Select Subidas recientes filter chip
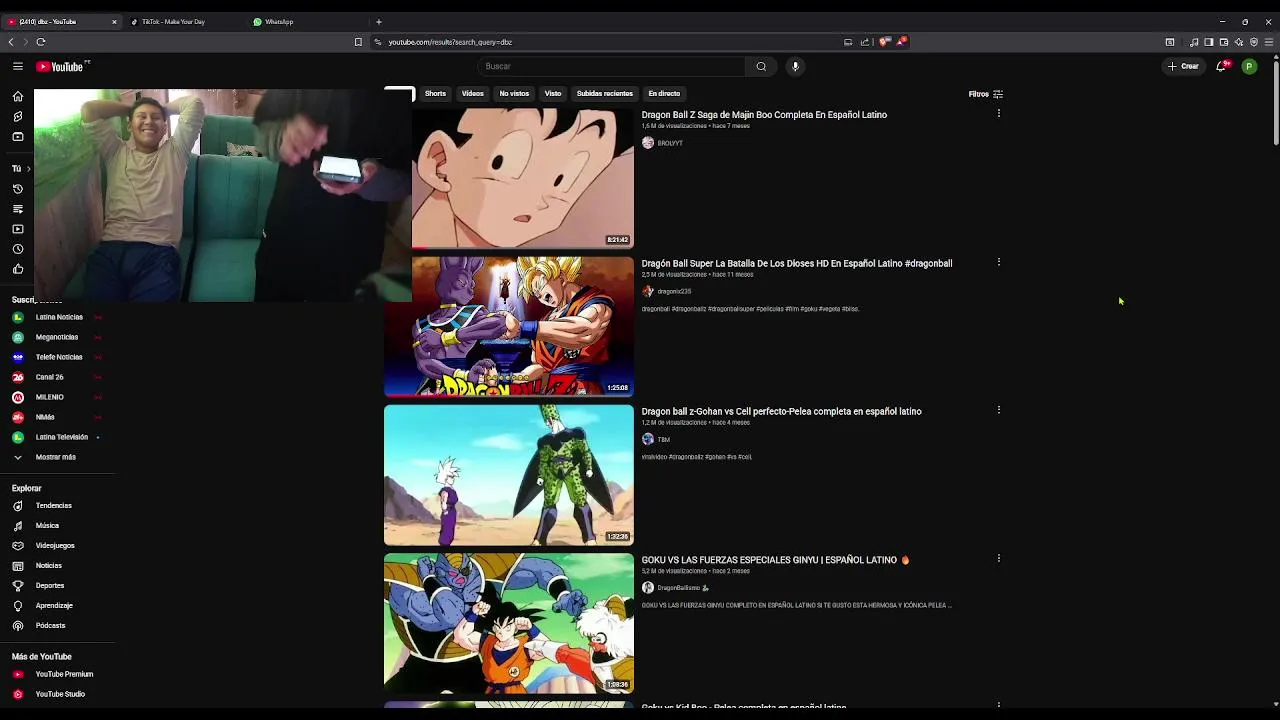 click(605, 93)
